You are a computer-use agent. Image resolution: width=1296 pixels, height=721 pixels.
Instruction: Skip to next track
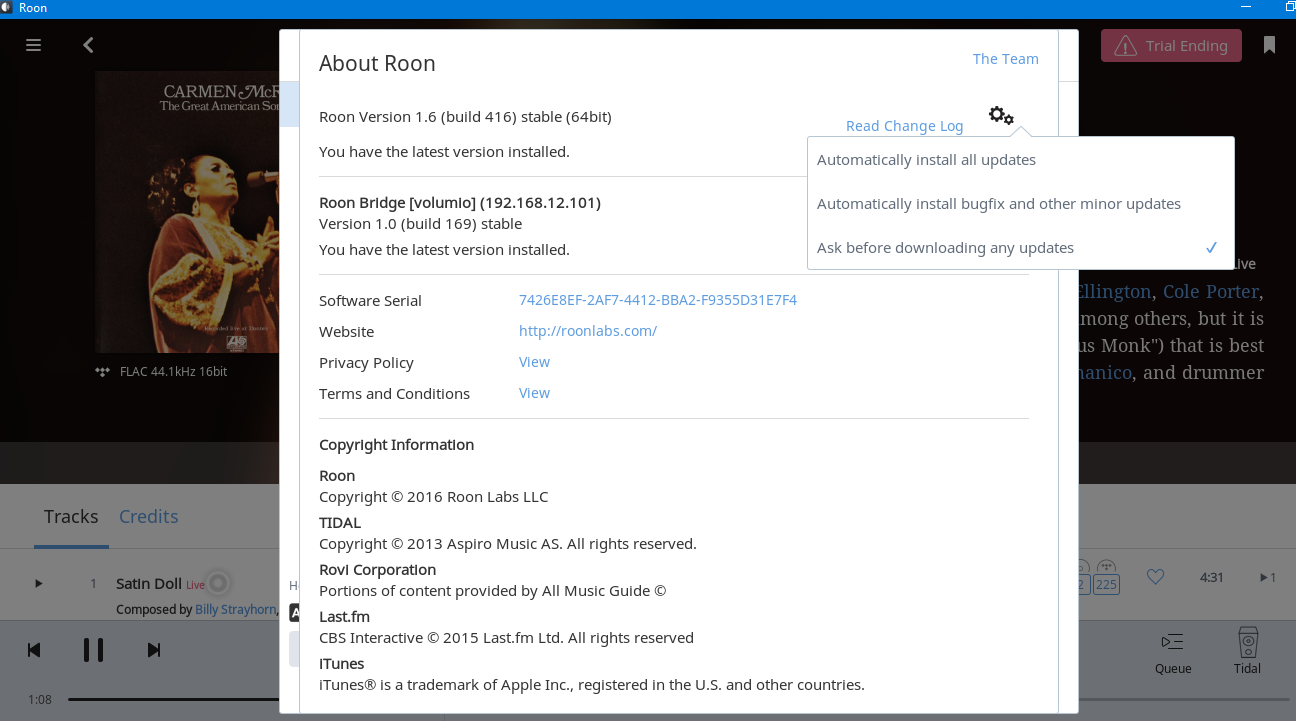click(x=154, y=650)
